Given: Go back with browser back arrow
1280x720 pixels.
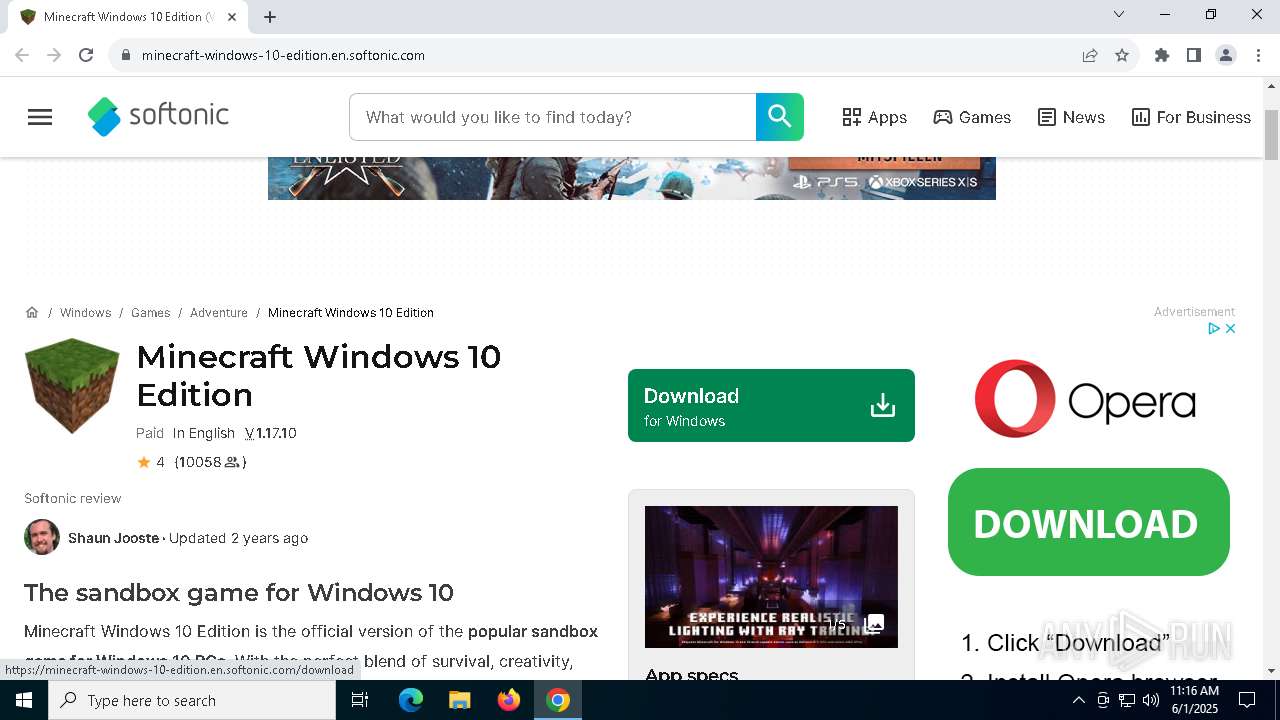Looking at the screenshot, I should (22, 55).
